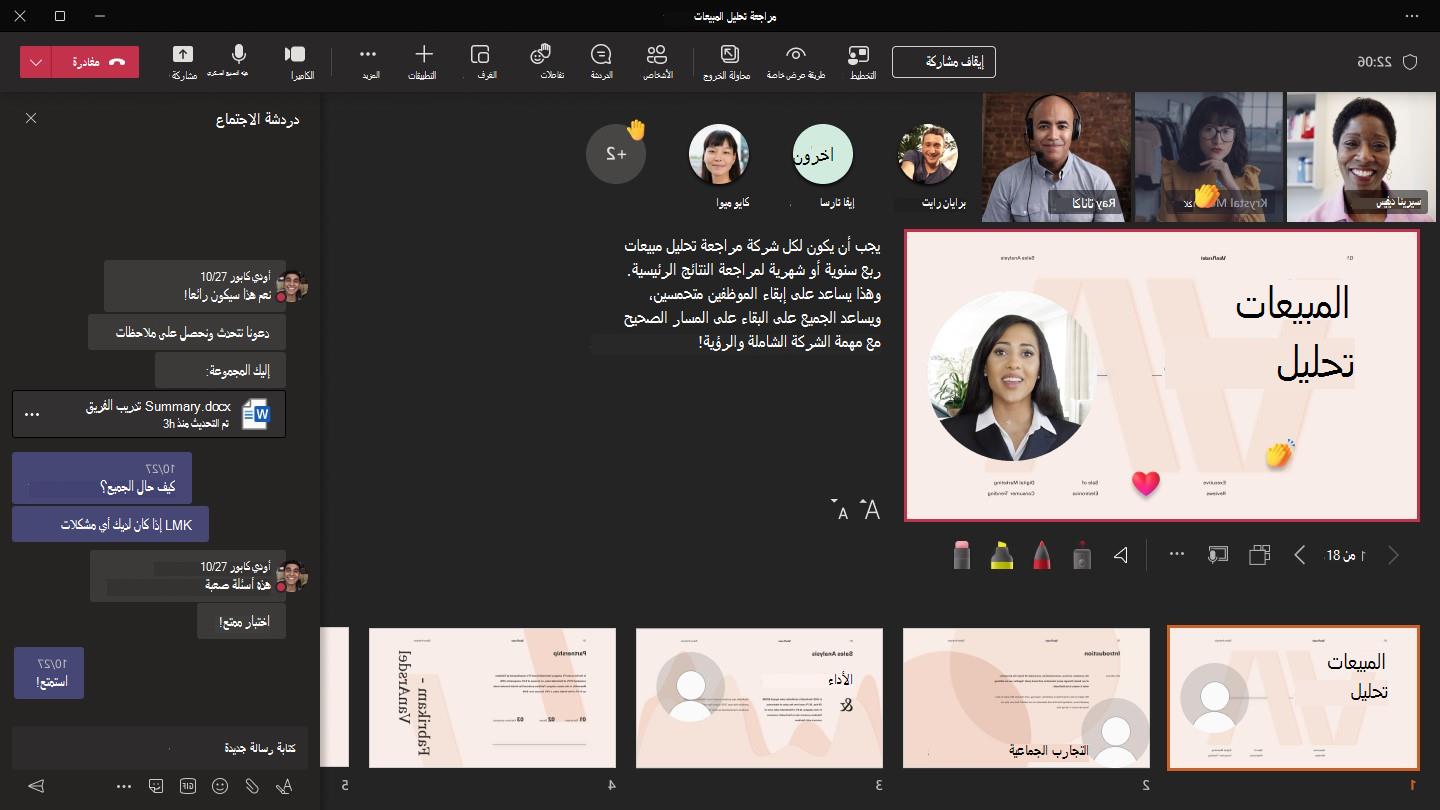Open Rooms (الغرف) in the meeting toolbar
Image resolution: width=1440 pixels, height=810 pixels.
coord(480,54)
